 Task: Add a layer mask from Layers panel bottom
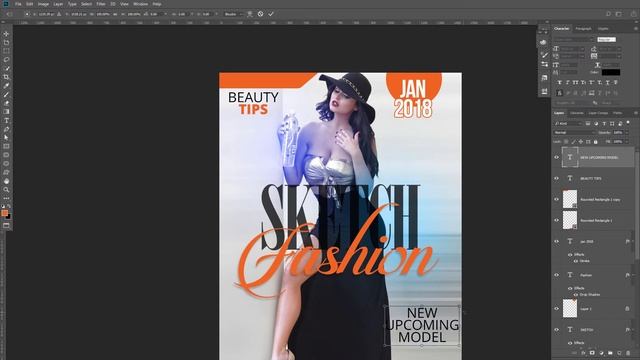592,353
